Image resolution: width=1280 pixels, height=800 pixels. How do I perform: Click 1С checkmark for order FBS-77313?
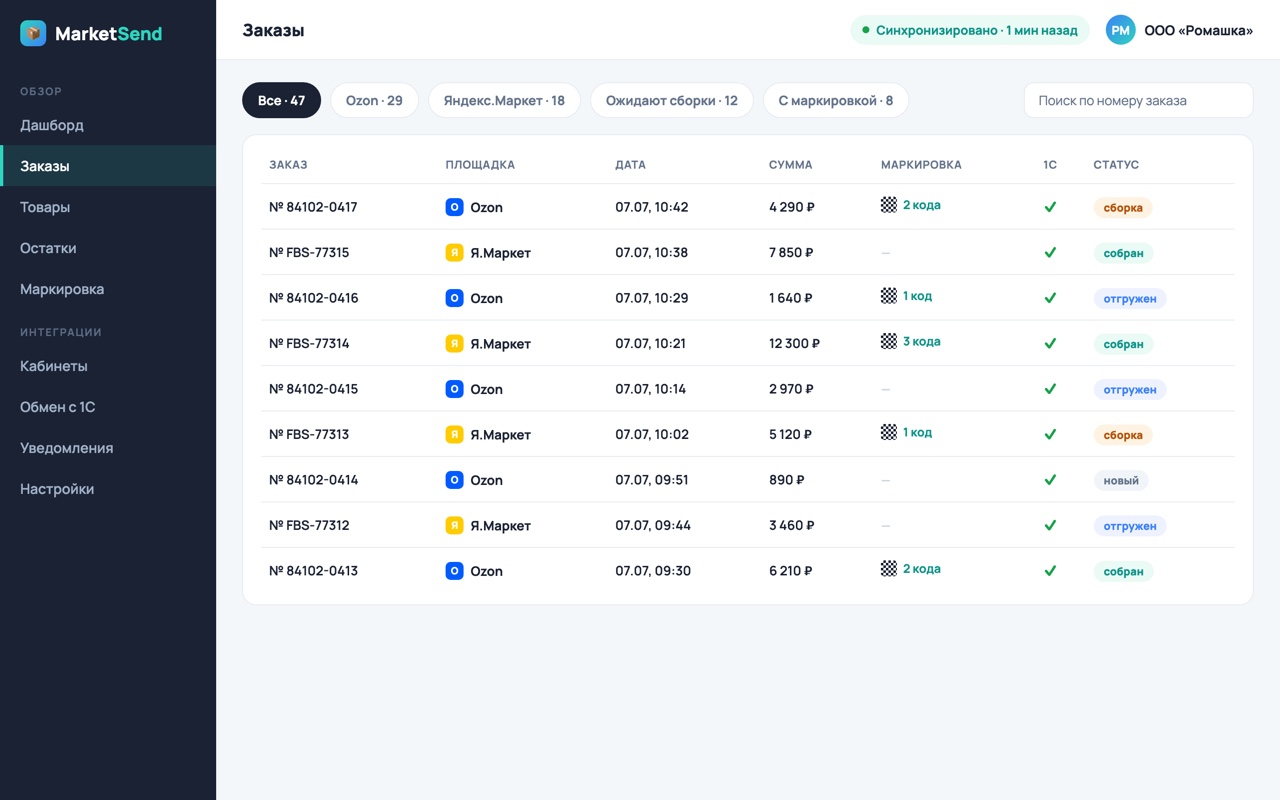(1050, 435)
